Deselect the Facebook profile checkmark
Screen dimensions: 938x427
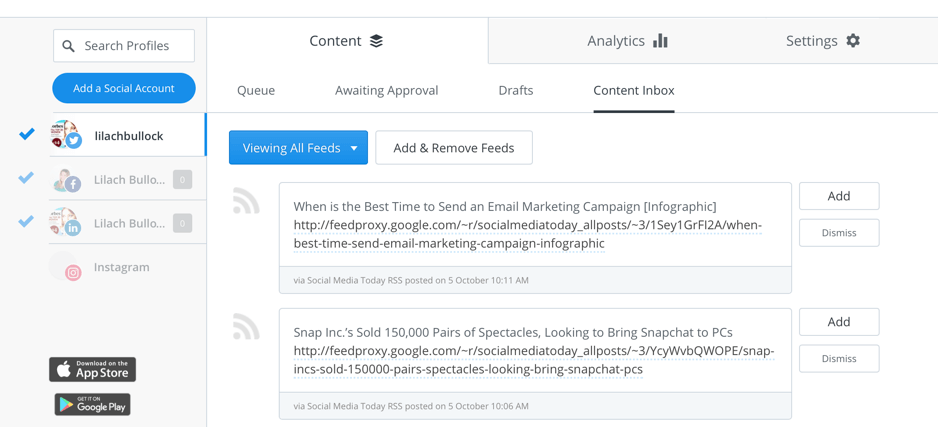27,178
